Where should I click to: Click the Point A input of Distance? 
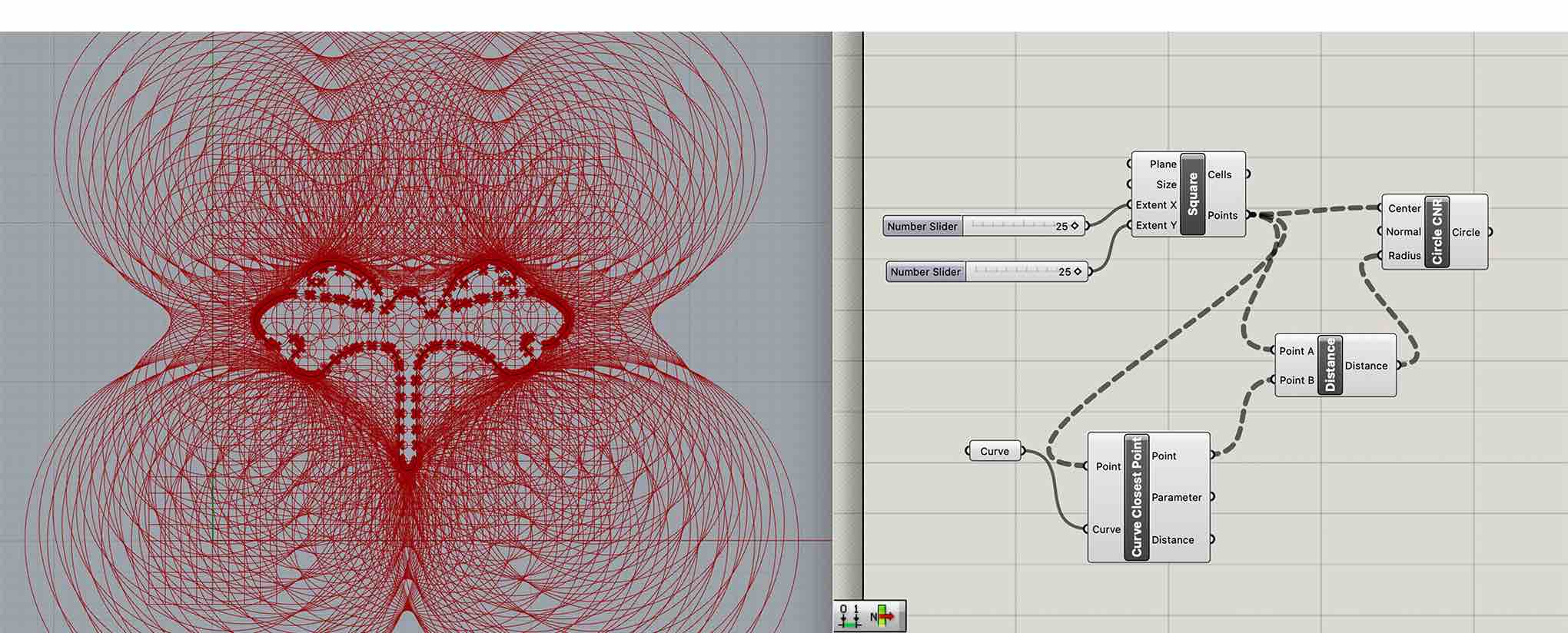pyautogui.click(x=1297, y=351)
